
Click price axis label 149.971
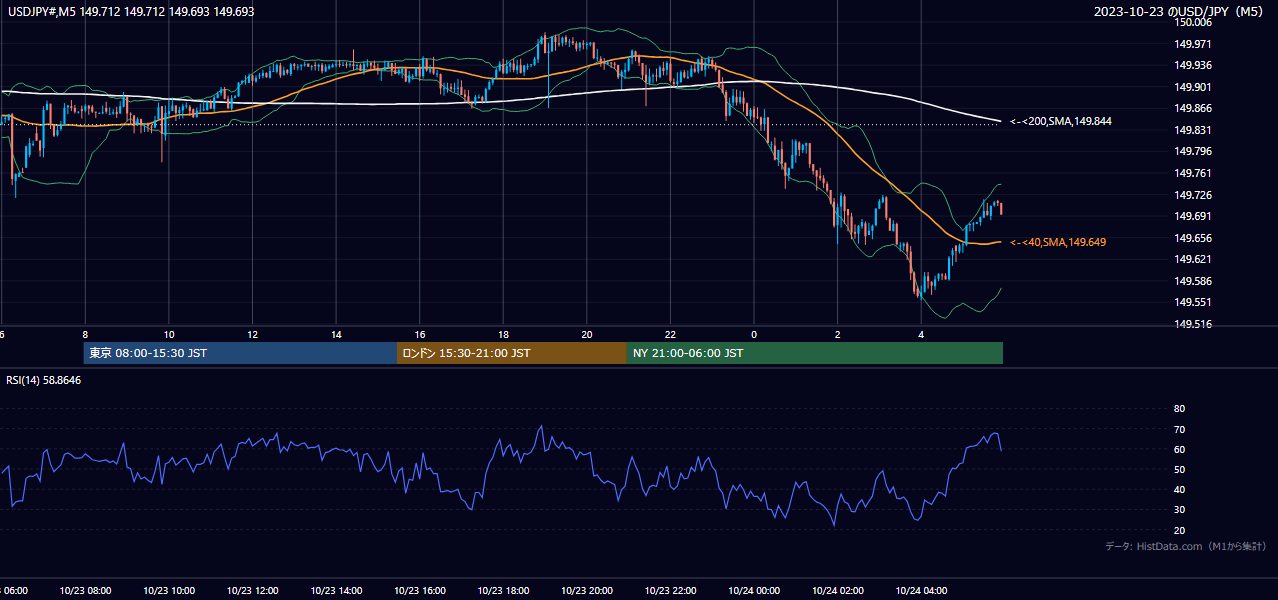click(x=1193, y=44)
